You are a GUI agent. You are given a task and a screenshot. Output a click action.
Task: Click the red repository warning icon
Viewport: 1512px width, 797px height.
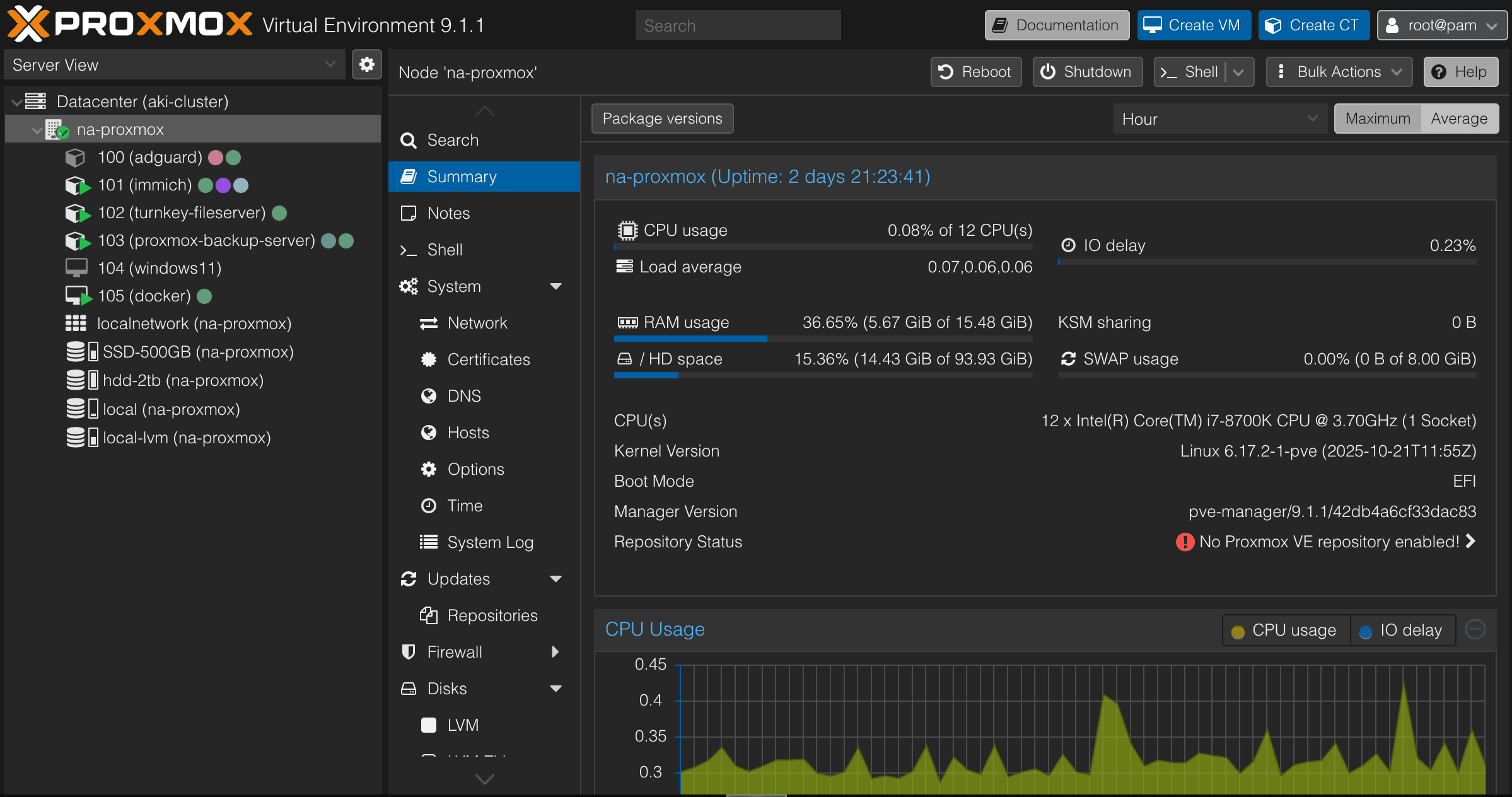coord(1185,542)
